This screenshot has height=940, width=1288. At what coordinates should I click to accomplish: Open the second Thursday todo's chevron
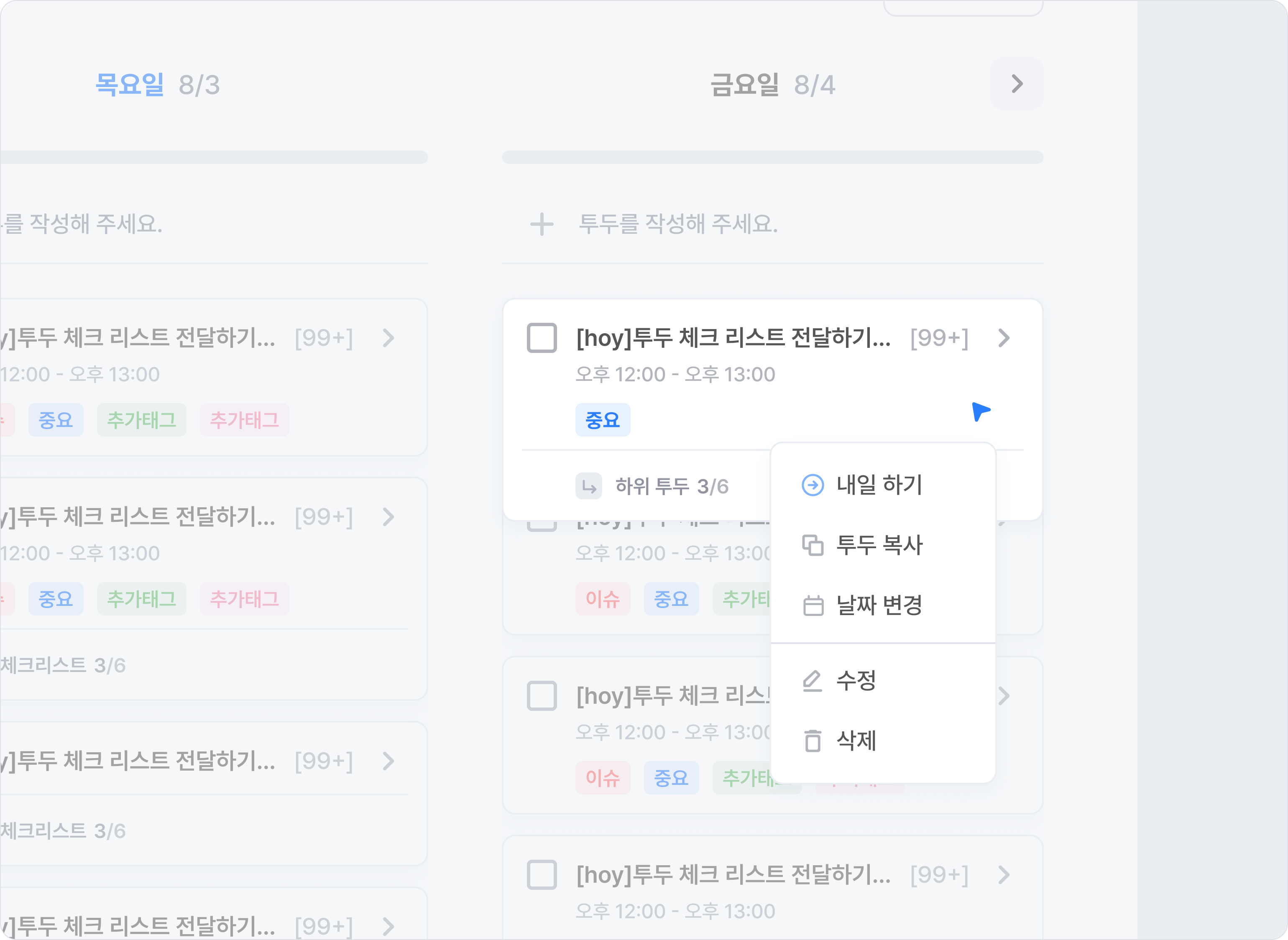388,517
